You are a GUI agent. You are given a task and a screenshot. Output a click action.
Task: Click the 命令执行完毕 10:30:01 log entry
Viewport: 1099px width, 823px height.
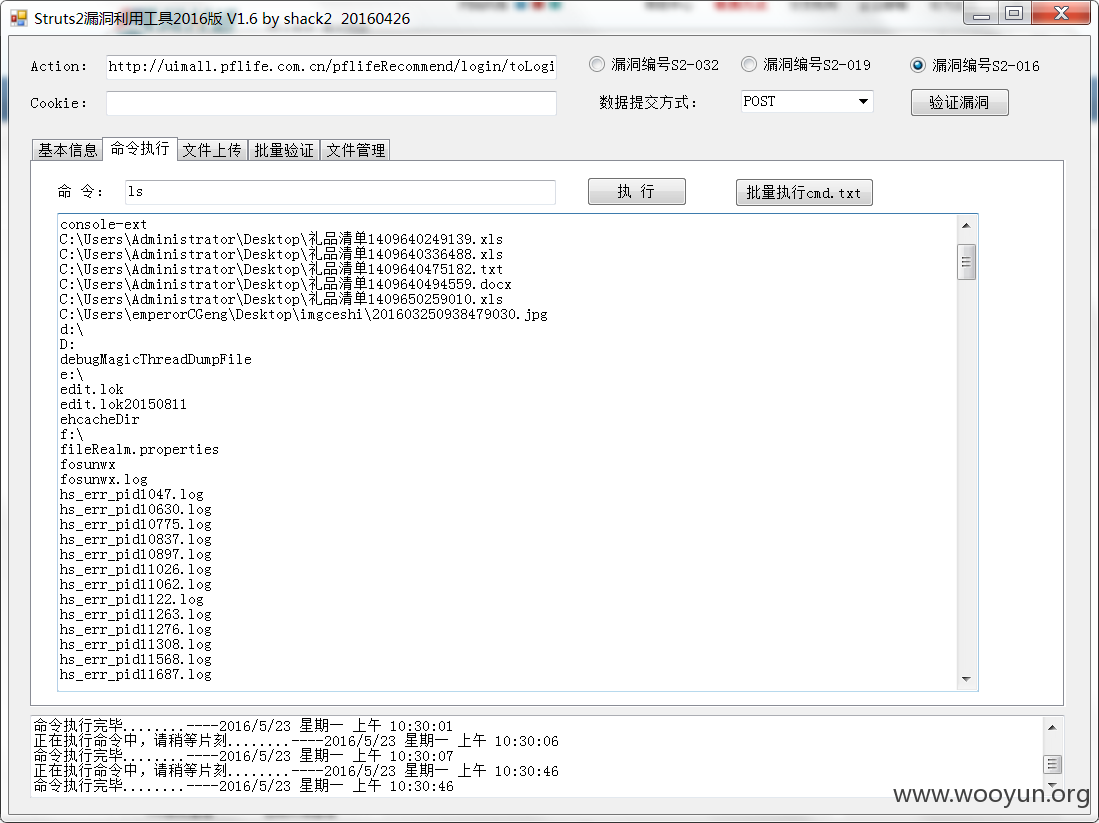click(243, 726)
